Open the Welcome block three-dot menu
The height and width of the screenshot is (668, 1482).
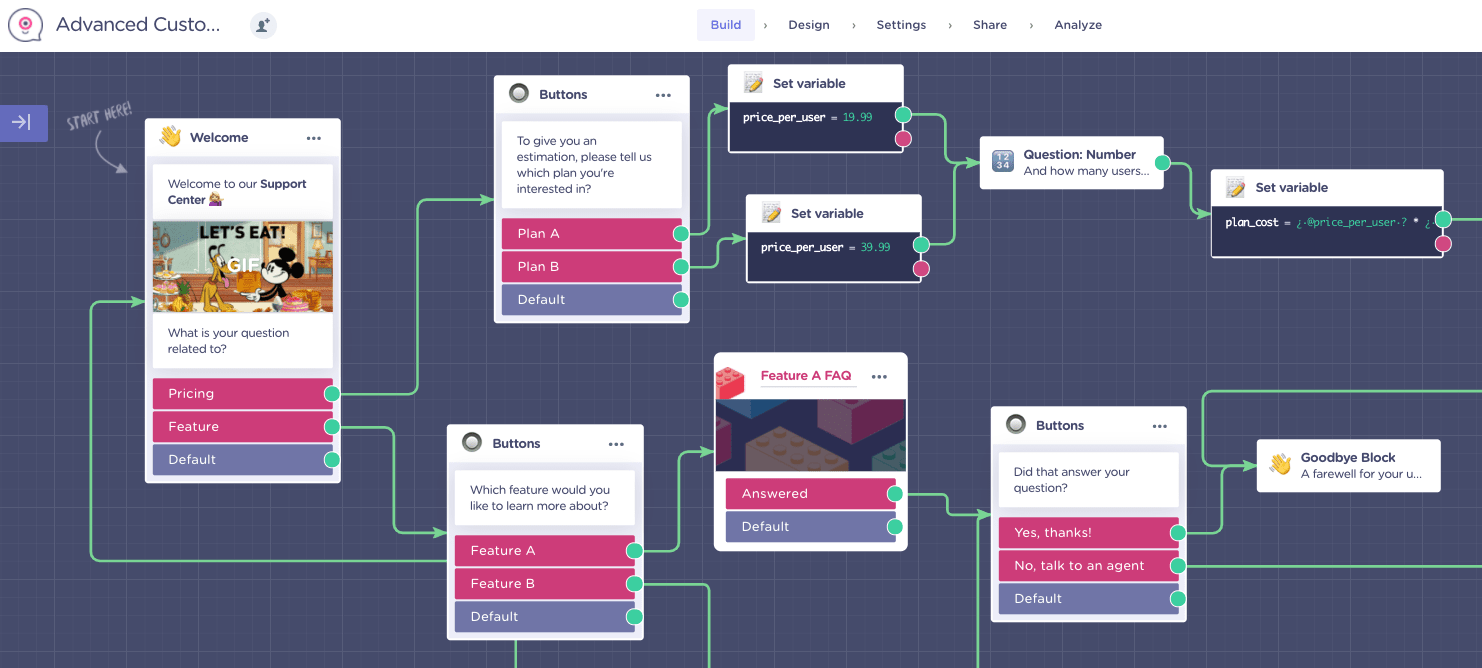(314, 138)
